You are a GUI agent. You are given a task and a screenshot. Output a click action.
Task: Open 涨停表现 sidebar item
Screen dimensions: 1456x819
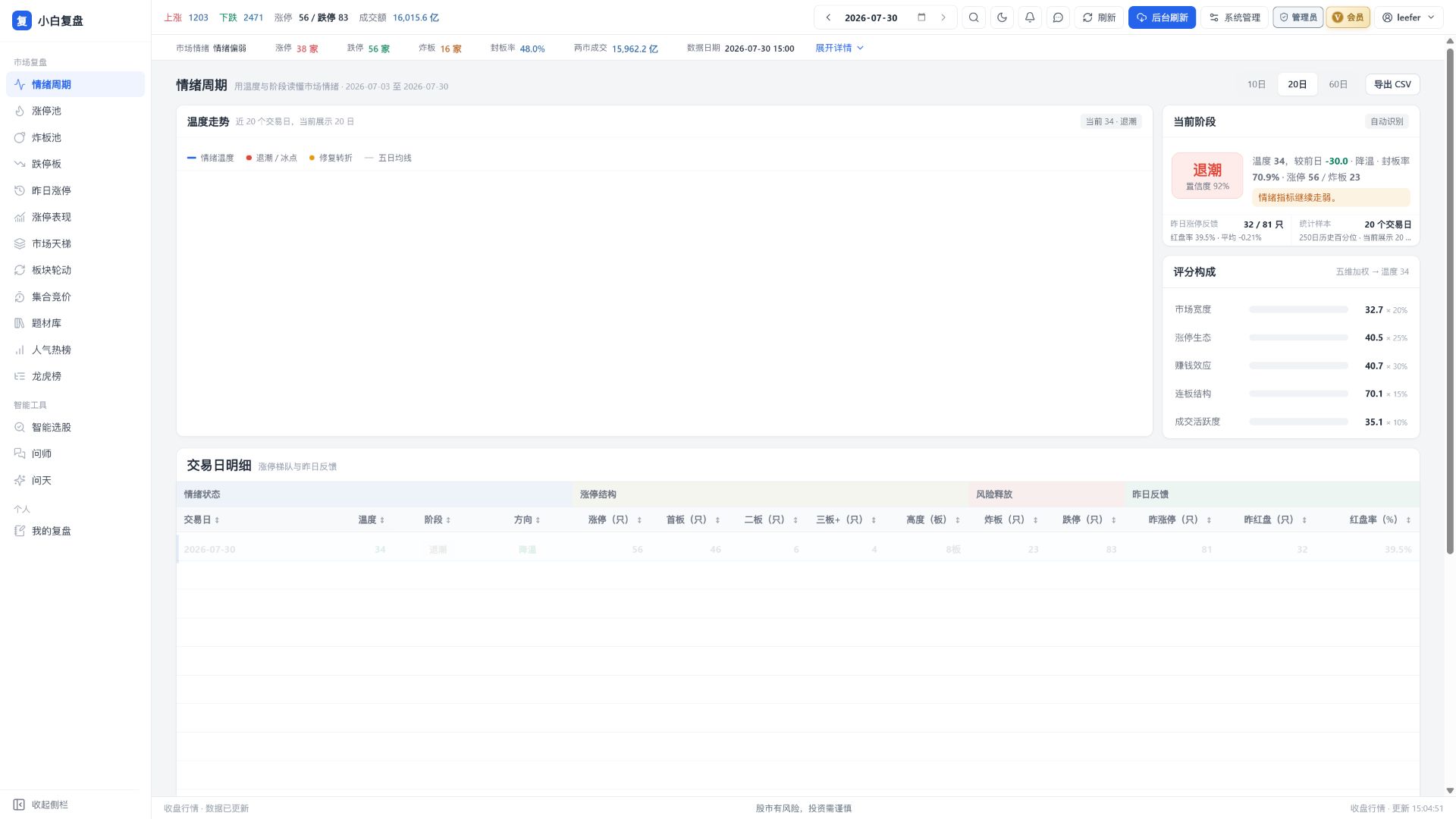tap(75, 217)
